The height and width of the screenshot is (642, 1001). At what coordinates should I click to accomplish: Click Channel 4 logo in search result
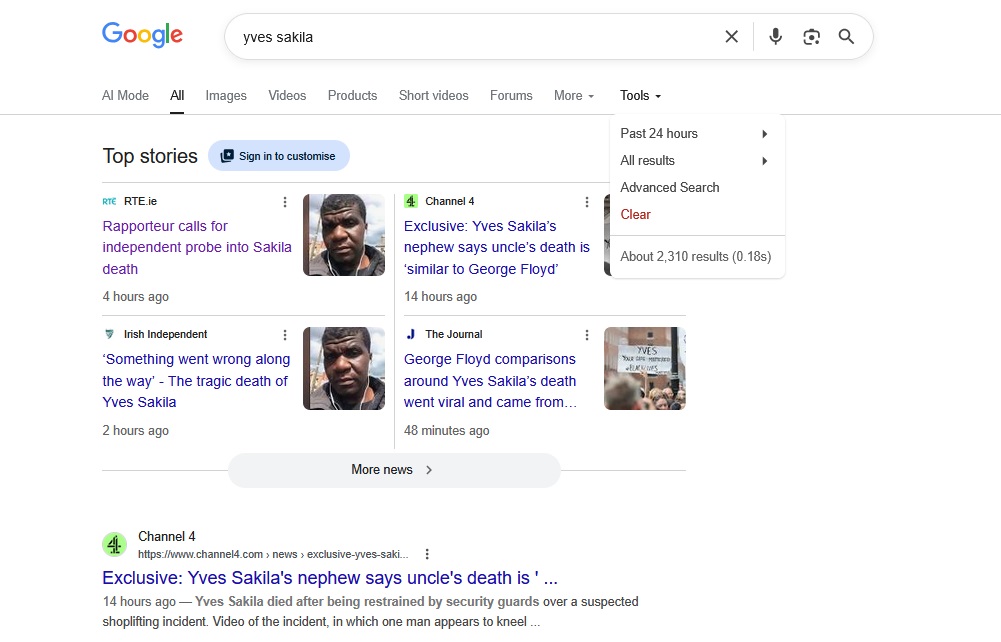tap(115, 544)
